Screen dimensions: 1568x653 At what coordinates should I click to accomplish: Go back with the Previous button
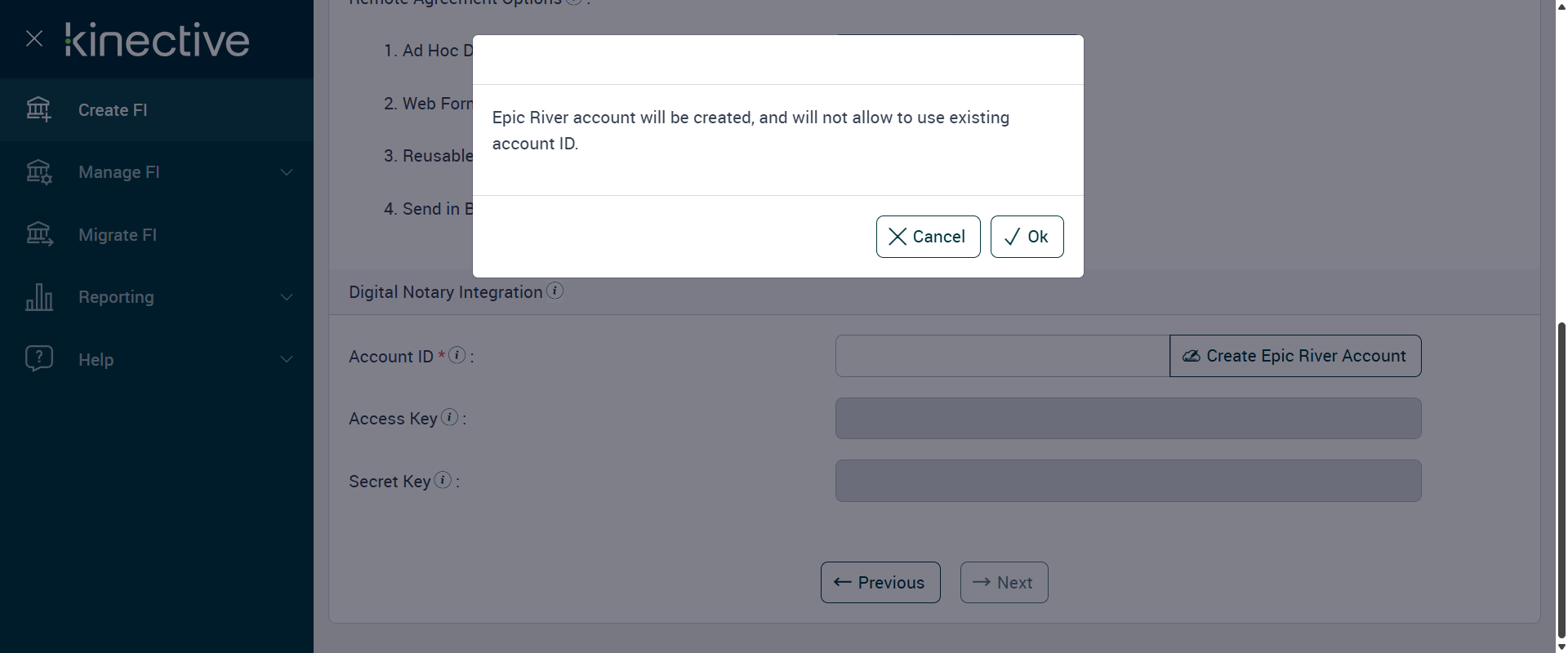pyautogui.click(x=880, y=583)
